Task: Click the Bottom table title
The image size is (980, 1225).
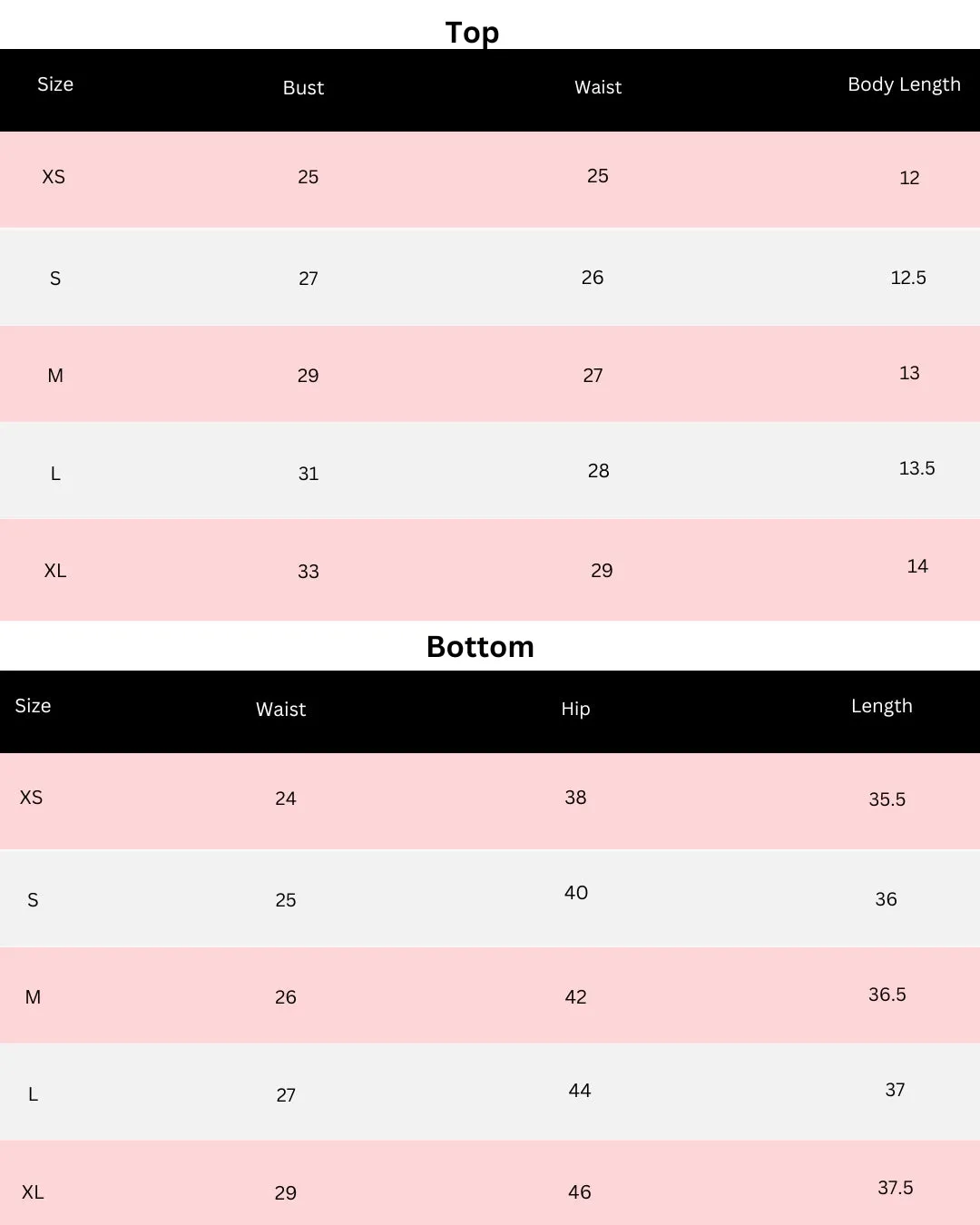Action: tap(480, 647)
